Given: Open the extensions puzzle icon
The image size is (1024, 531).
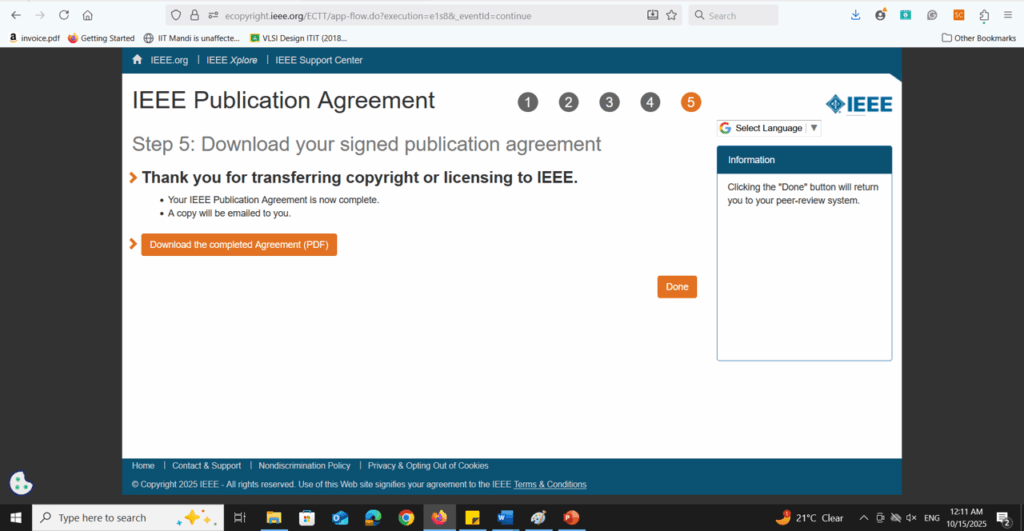Looking at the screenshot, I should click(x=984, y=15).
